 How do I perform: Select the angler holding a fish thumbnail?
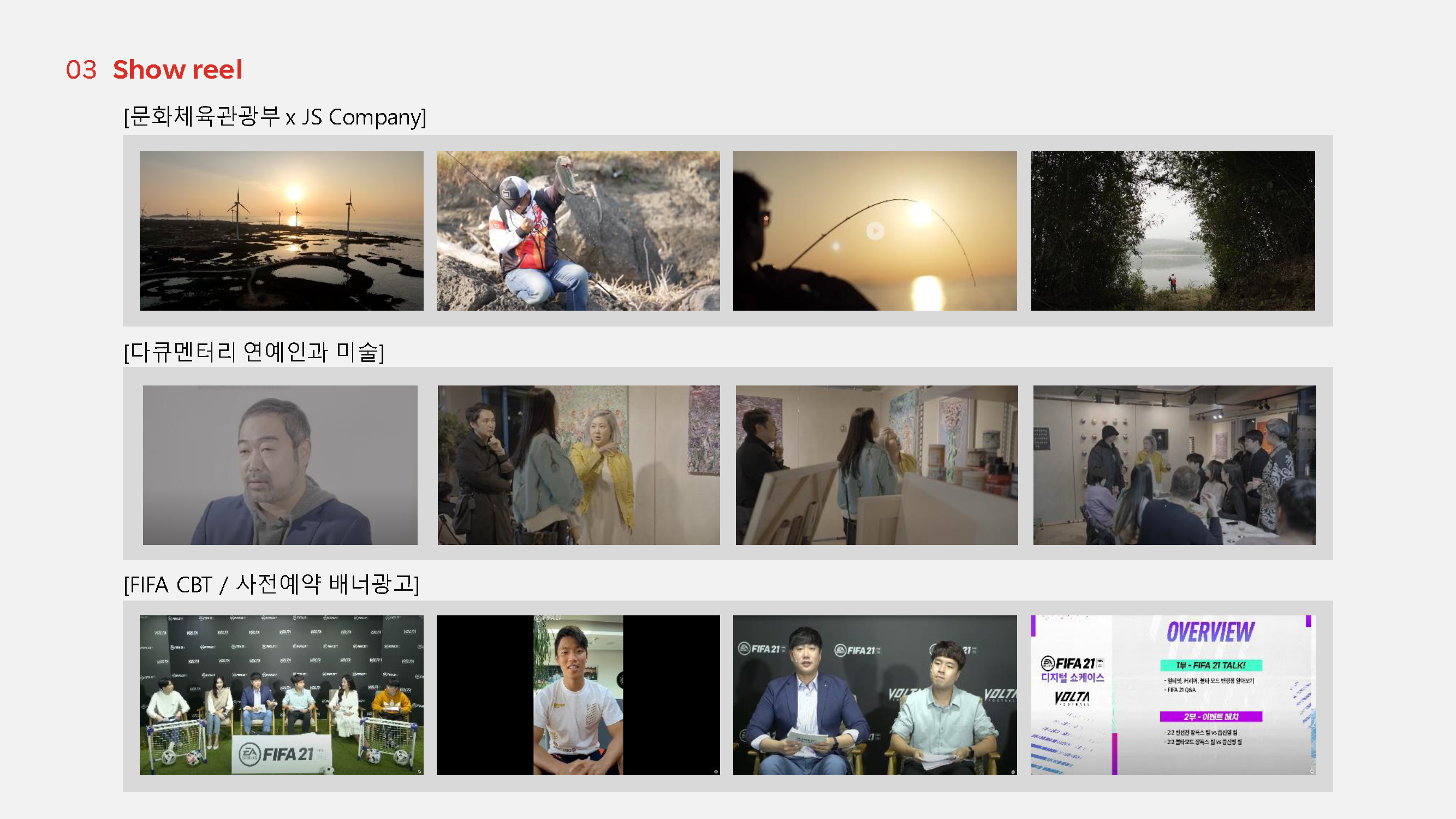(578, 230)
